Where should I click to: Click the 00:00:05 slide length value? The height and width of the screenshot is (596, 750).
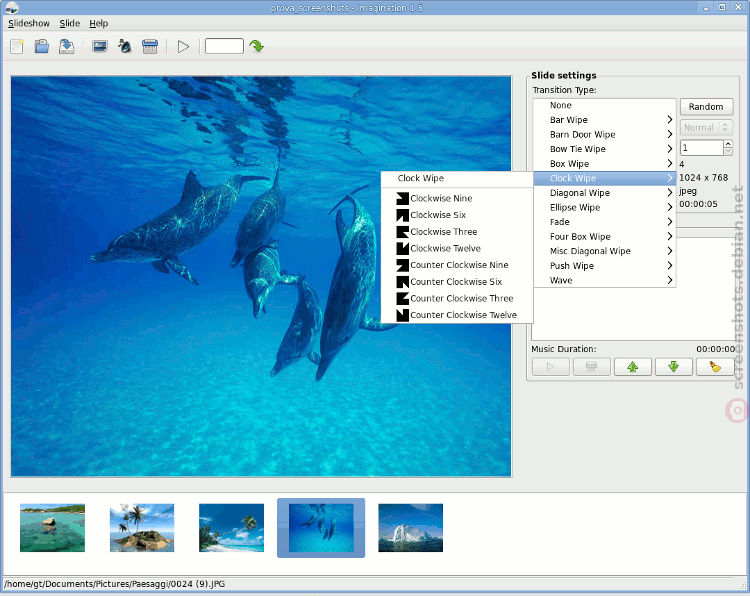[698, 204]
